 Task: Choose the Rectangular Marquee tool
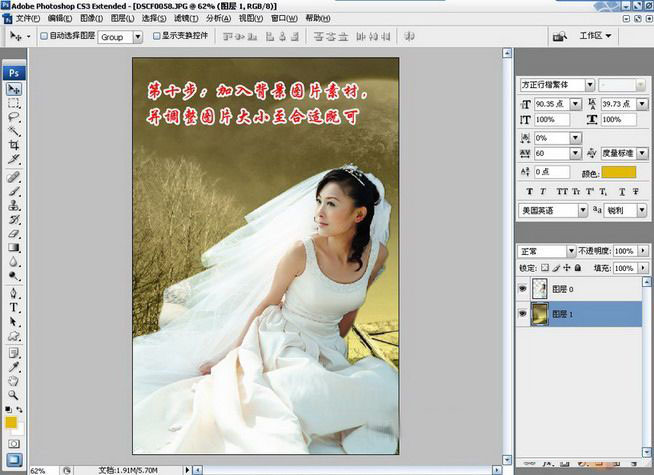click(x=15, y=103)
